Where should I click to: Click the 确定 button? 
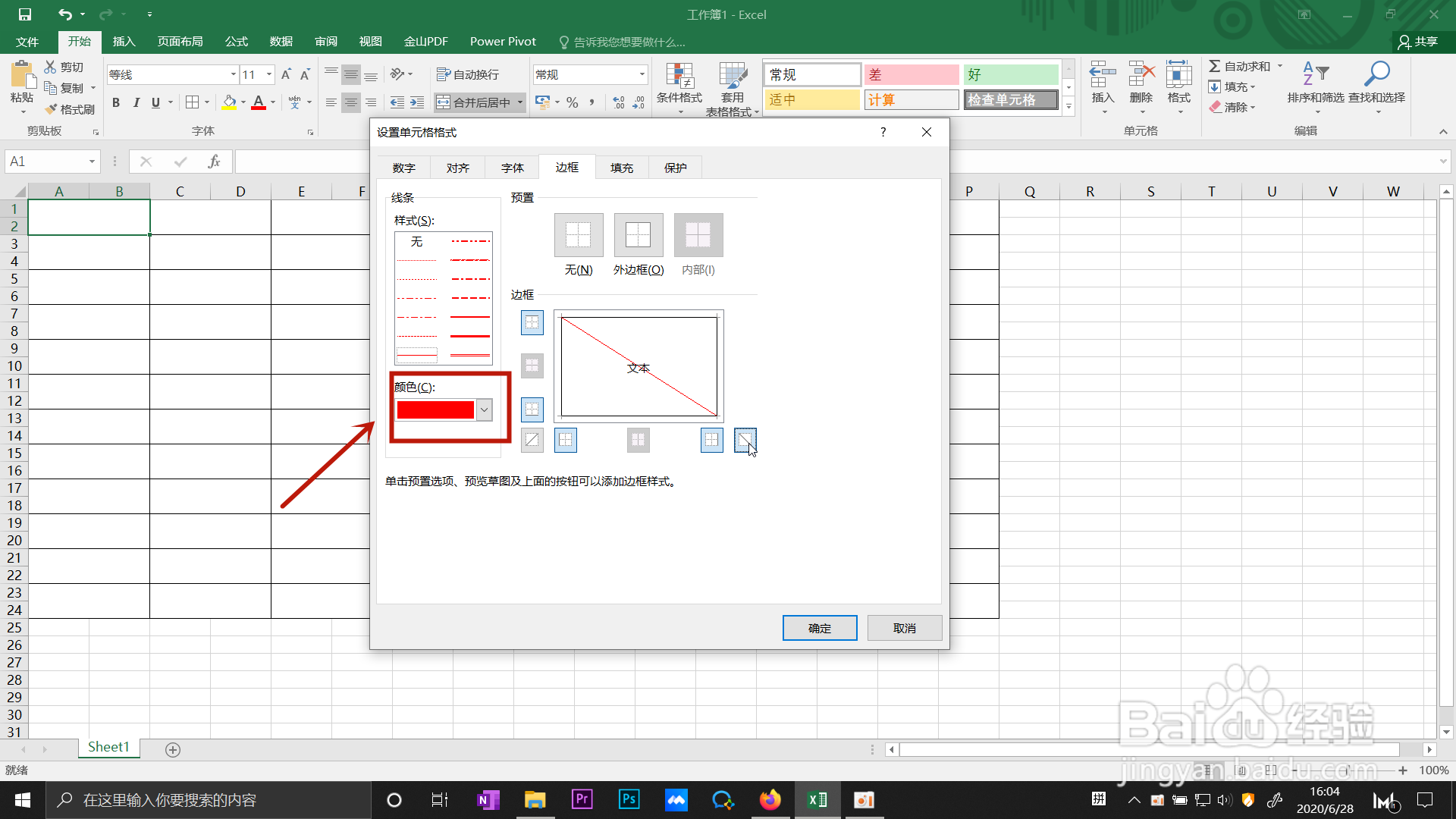click(820, 628)
